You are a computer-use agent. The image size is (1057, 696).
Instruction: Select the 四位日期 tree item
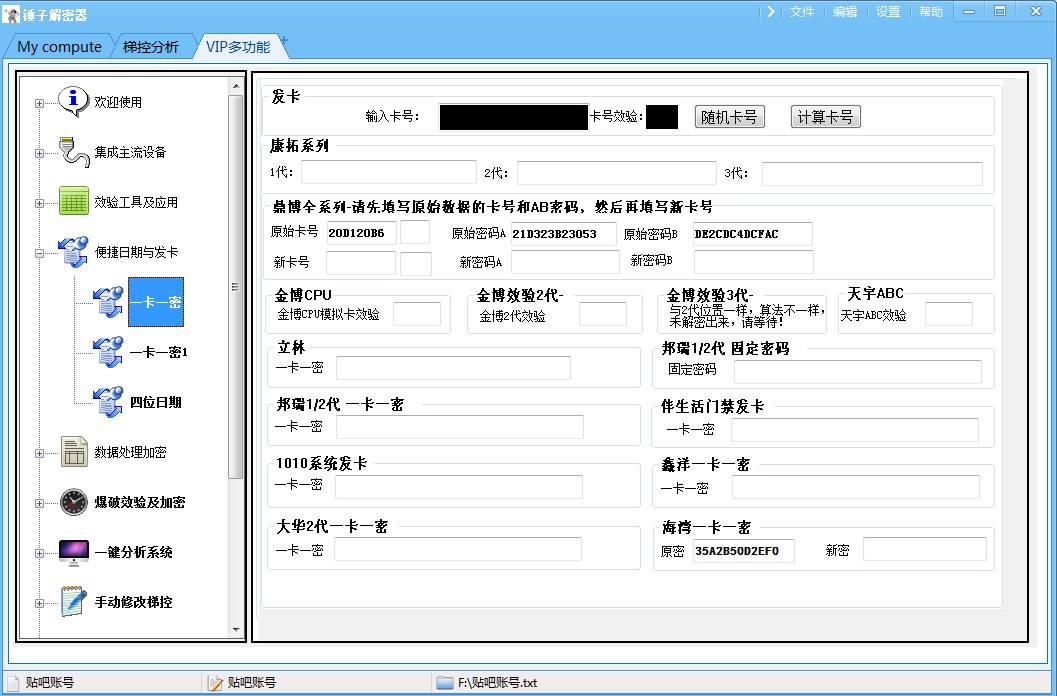(156, 402)
